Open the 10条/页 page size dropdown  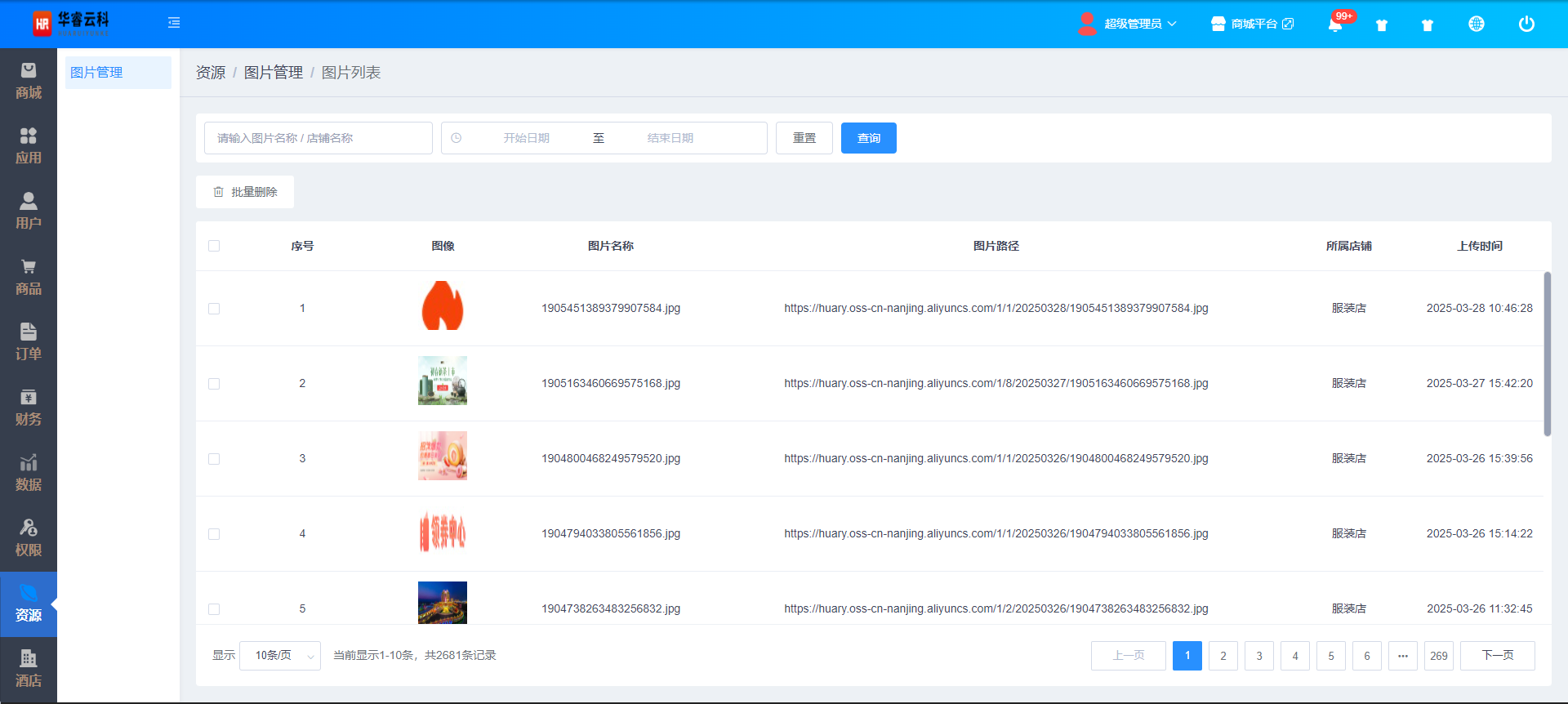point(280,656)
